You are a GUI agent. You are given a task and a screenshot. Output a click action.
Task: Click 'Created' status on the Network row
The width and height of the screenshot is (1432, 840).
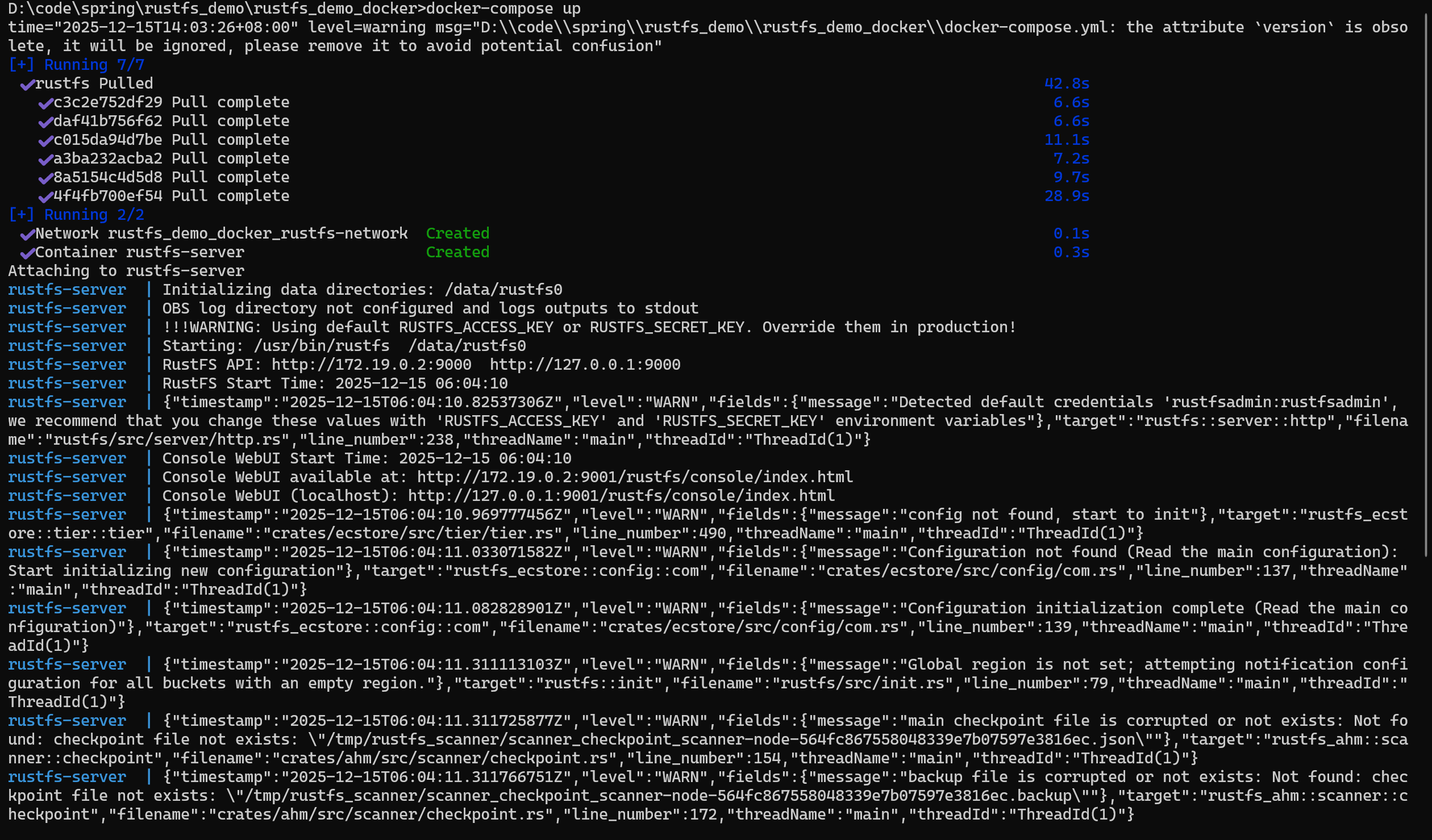click(x=458, y=233)
